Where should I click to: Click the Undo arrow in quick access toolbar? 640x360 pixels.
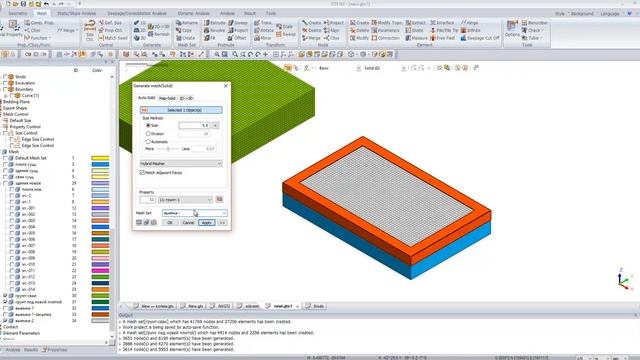(x=46, y=4)
